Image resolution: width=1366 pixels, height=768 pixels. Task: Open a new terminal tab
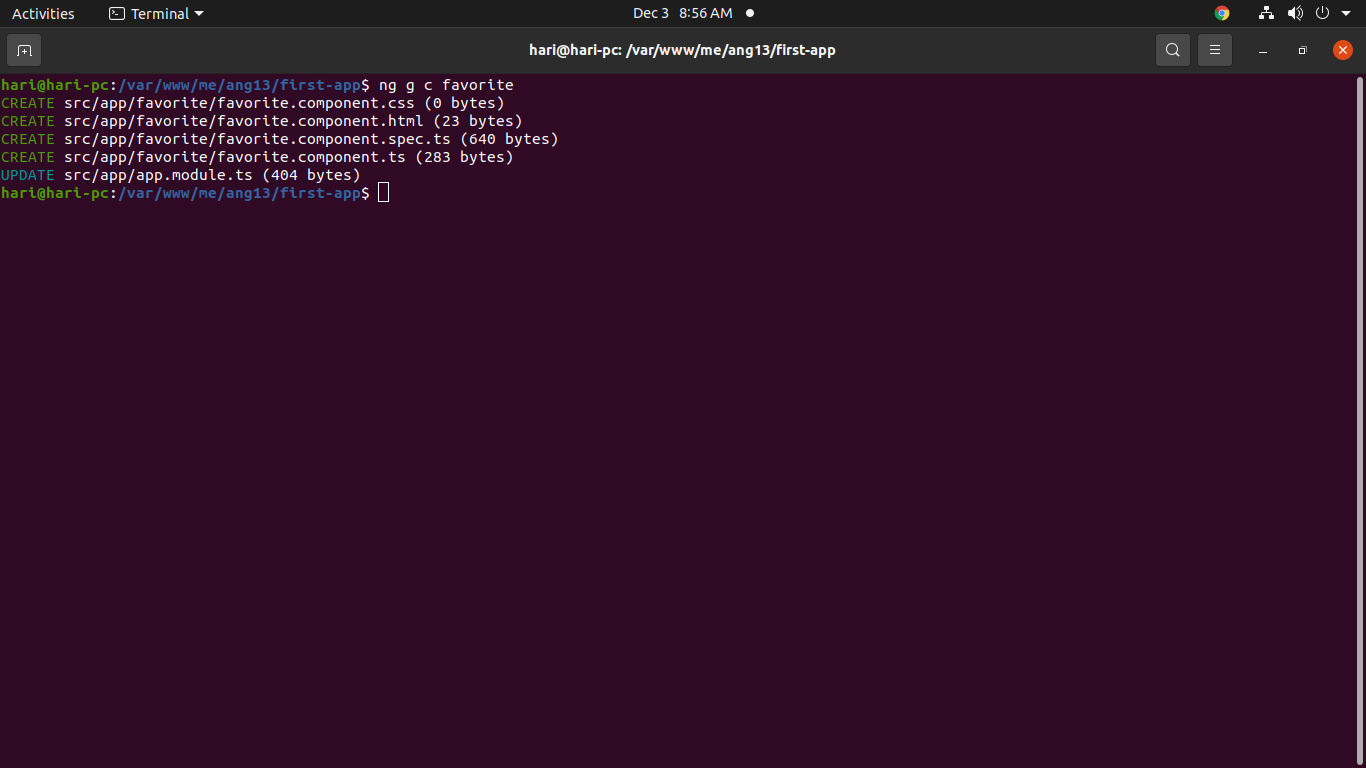point(23,49)
